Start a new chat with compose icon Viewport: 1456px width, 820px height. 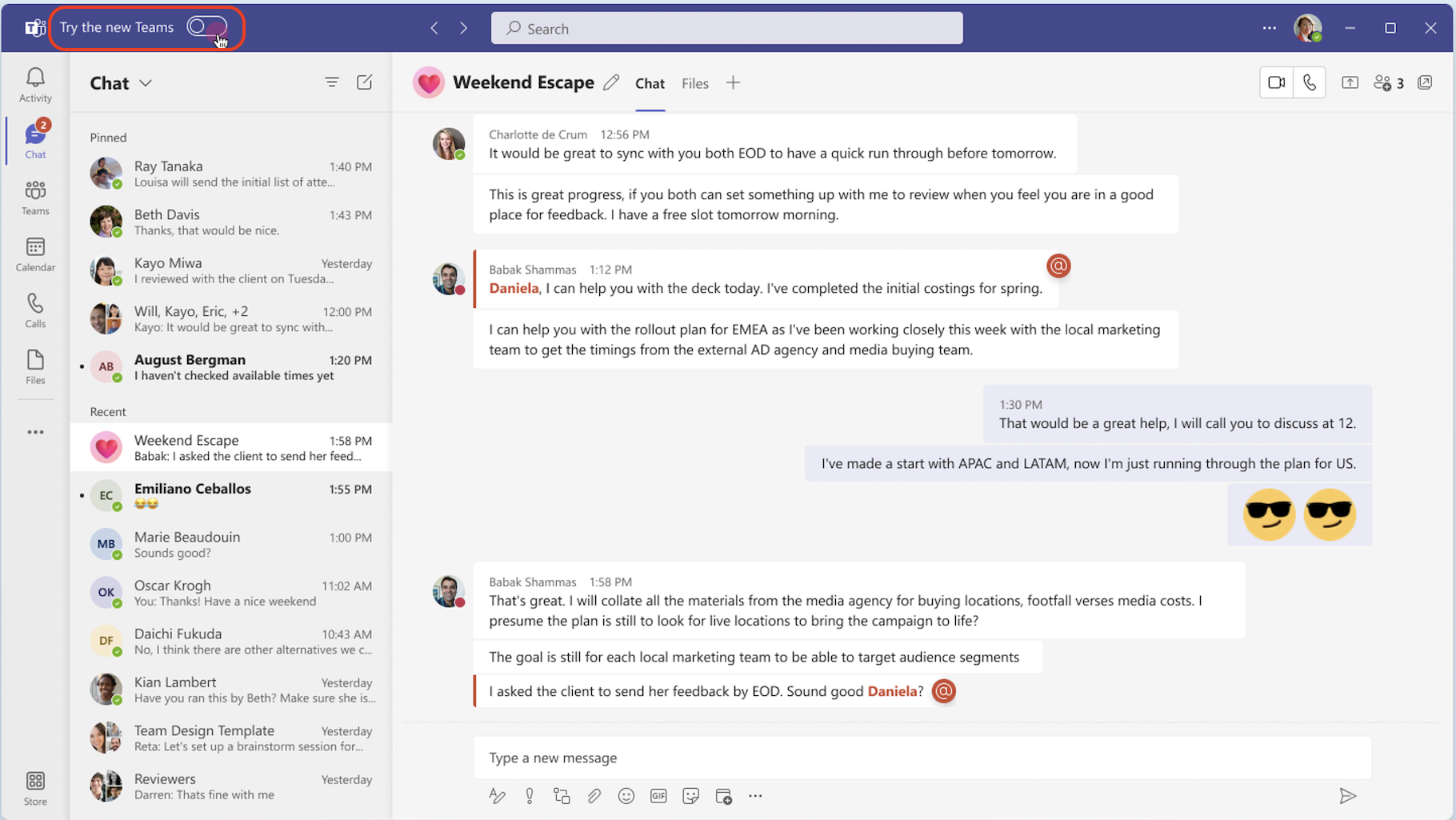365,82
